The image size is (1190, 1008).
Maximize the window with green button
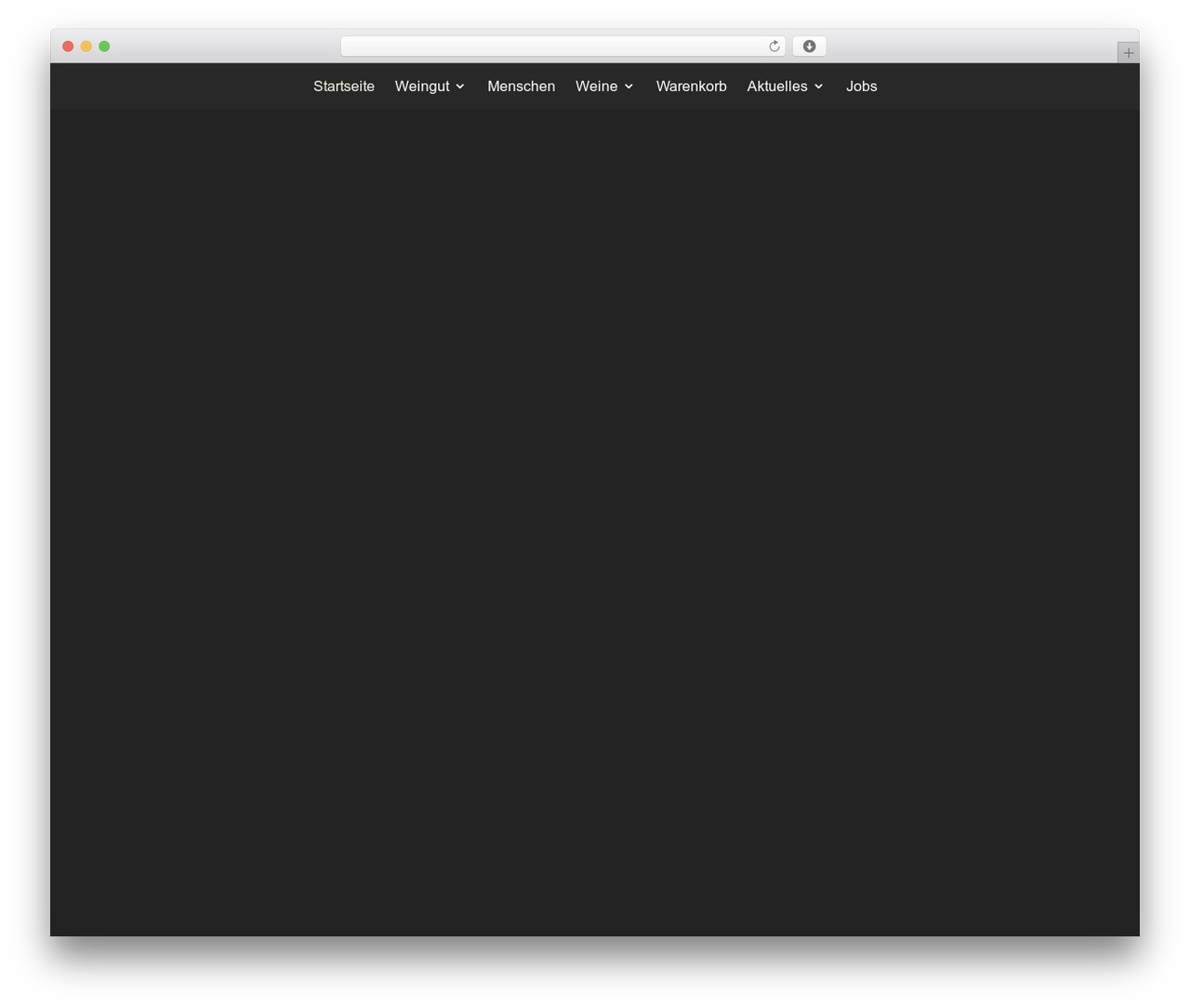(x=104, y=46)
